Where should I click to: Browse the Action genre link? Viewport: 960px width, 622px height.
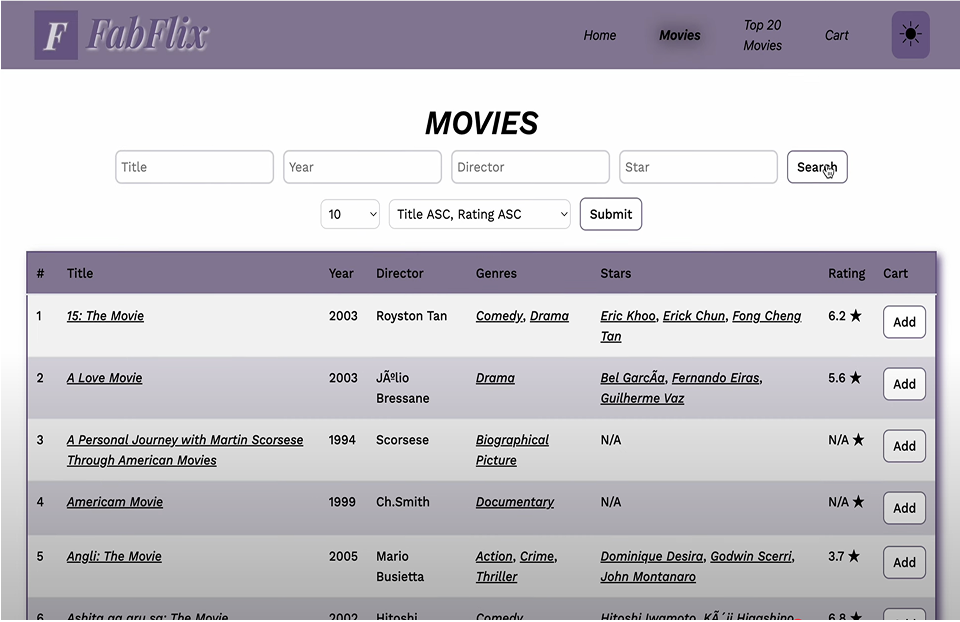click(494, 556)
